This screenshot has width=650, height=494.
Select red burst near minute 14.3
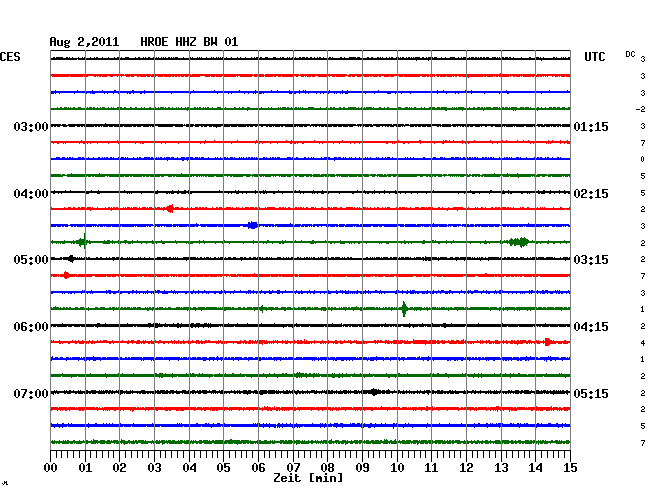tap(548, 342)
